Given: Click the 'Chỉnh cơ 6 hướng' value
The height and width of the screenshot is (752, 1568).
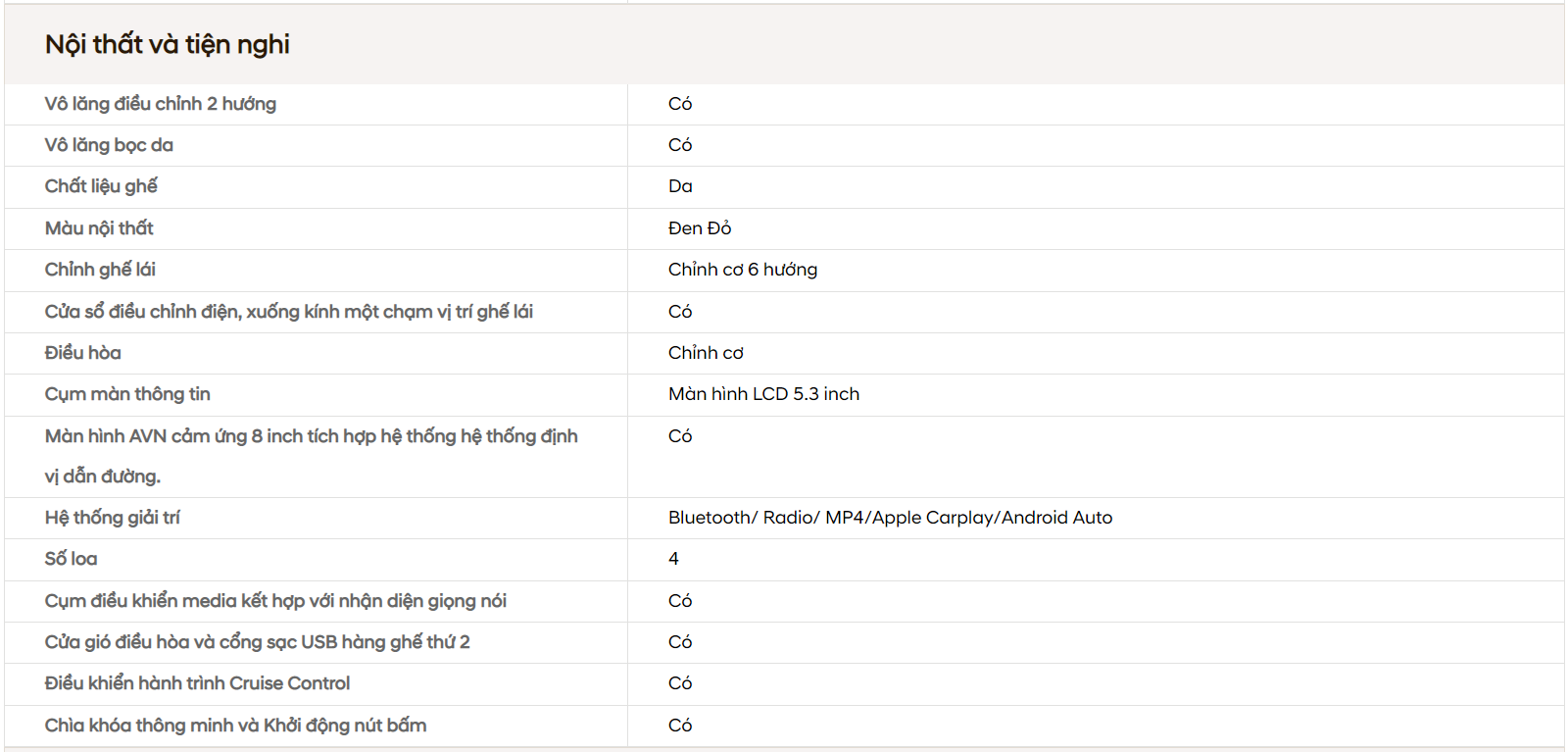Looking at the screenshot, I should pyautogui.click(x=743, y=270).
